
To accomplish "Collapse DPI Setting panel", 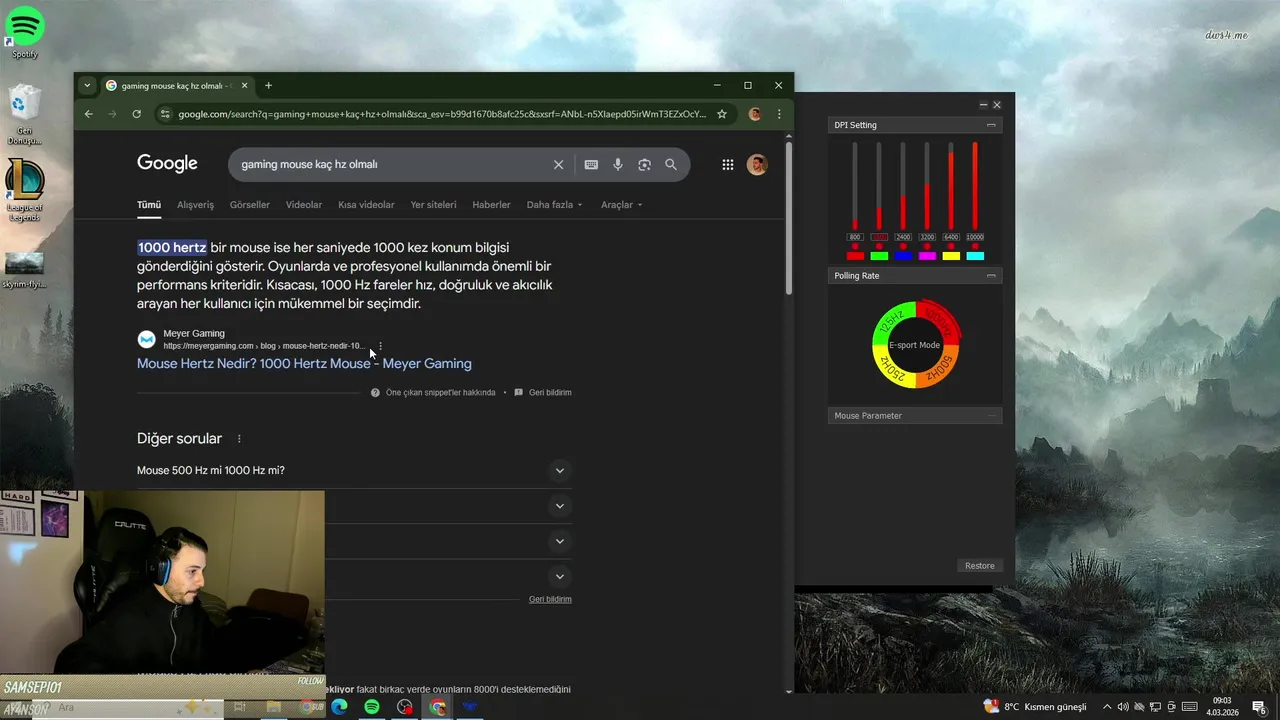I will tap(991, 125).
